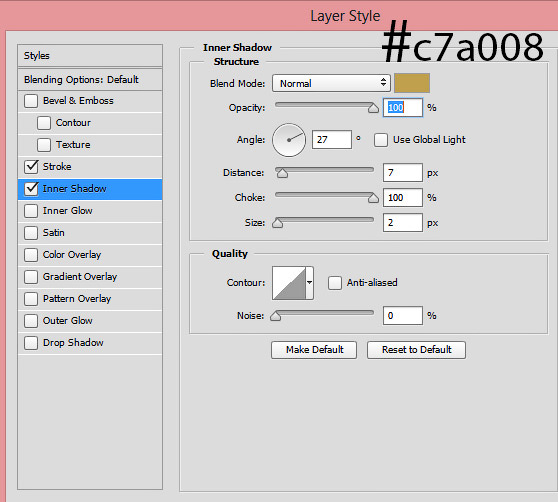Click the Choke slider handle
Image resolution: width=558 pixels, height=502 pixels.
point(373,198)
